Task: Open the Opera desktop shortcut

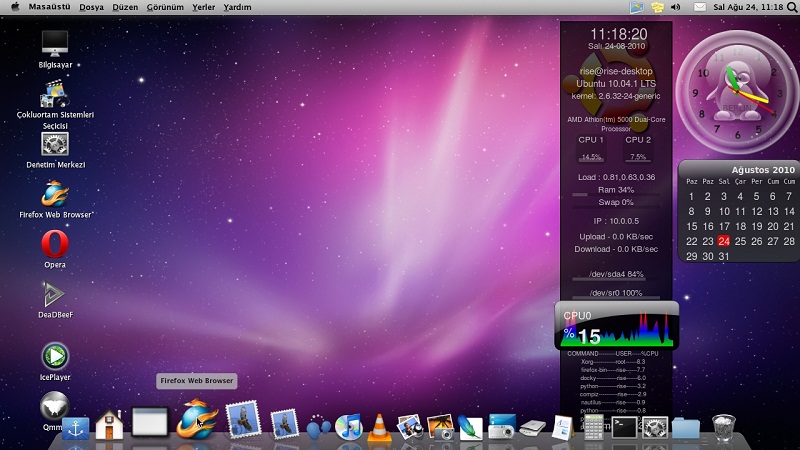Action: tap(54, 244)
